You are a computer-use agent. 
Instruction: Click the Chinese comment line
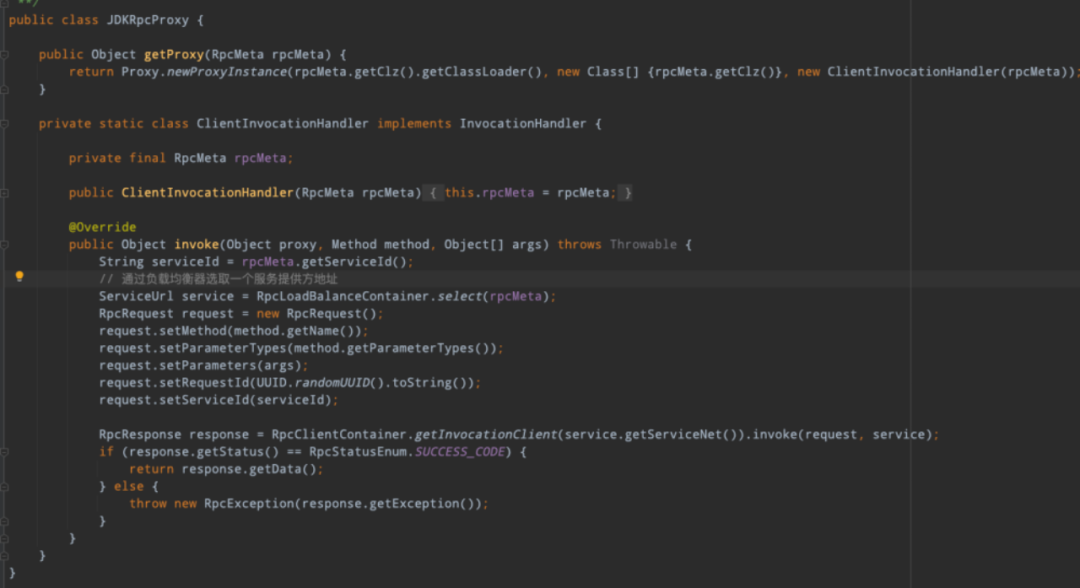[218, 279]
